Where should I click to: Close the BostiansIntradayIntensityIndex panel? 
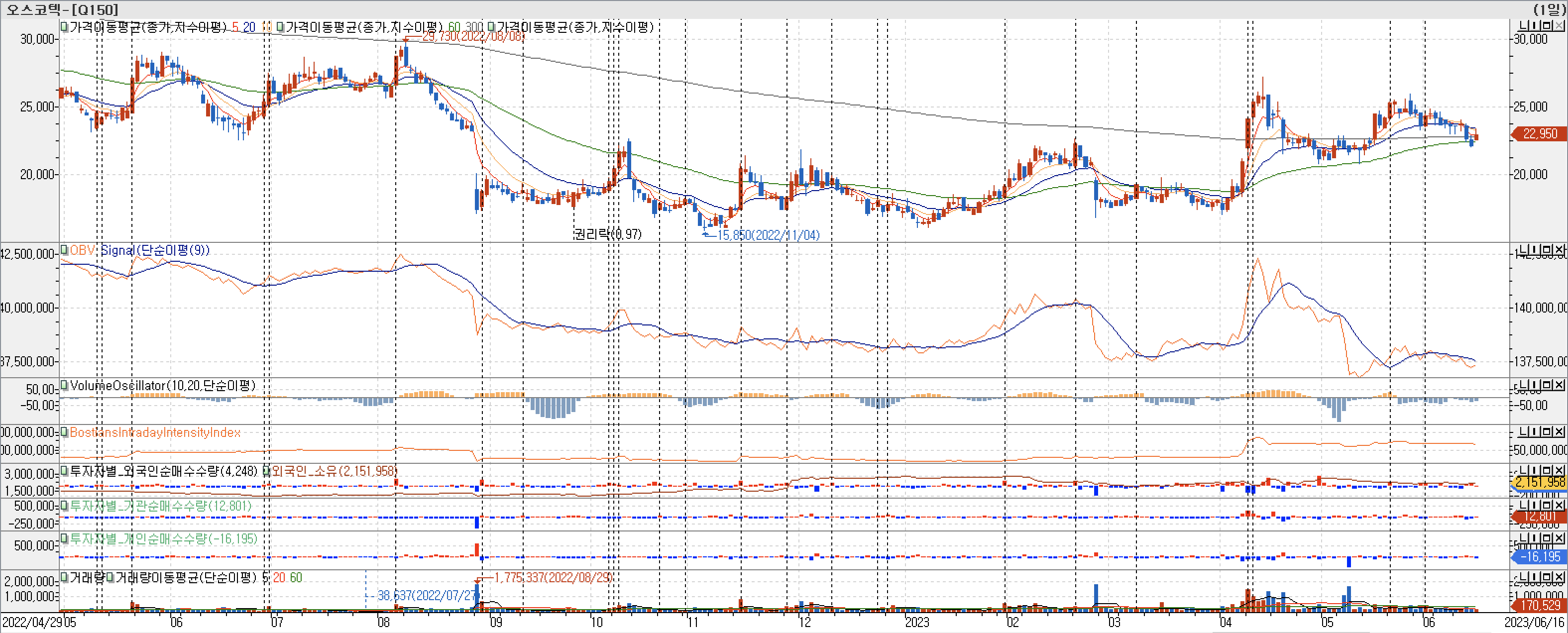[x=1559, y=431]
